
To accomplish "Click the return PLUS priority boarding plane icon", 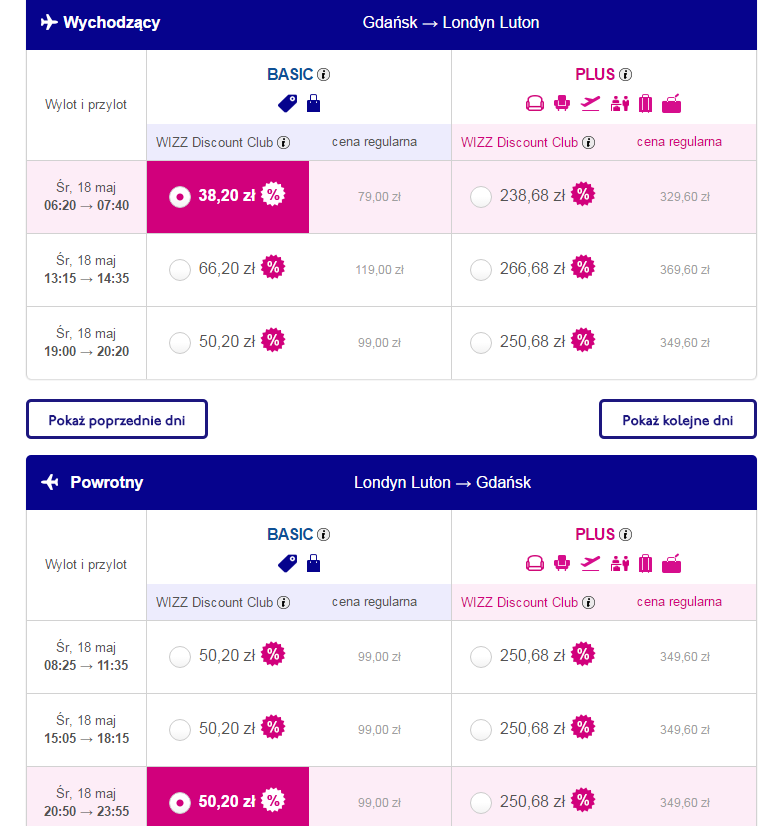I will (590, 563).
